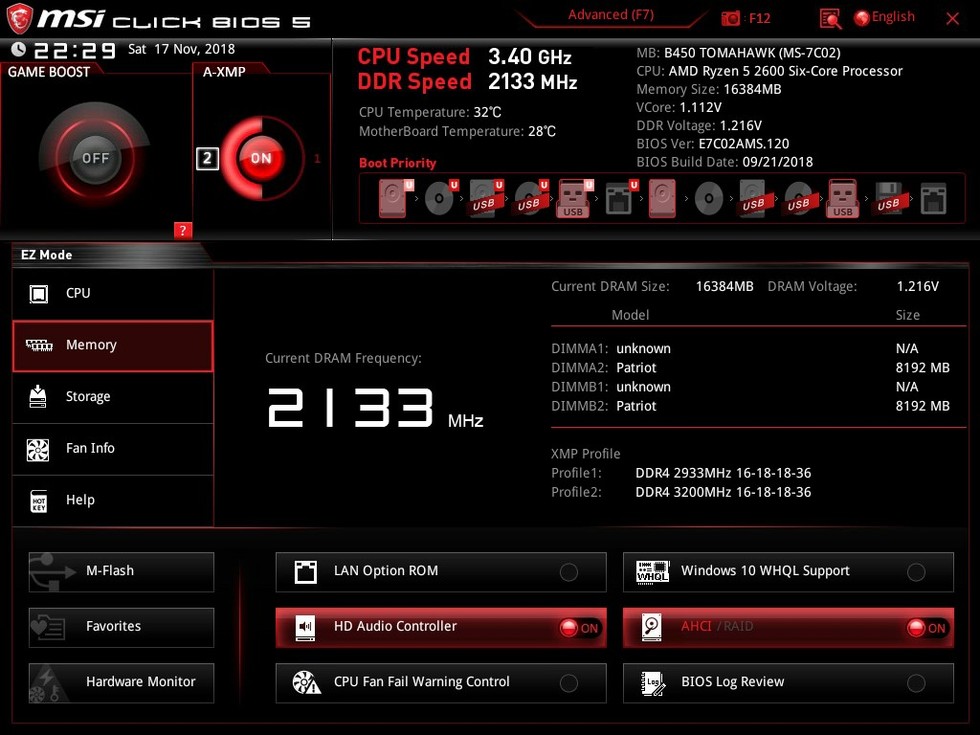Click the MSI dragon shield logo

tap(19, 19)
